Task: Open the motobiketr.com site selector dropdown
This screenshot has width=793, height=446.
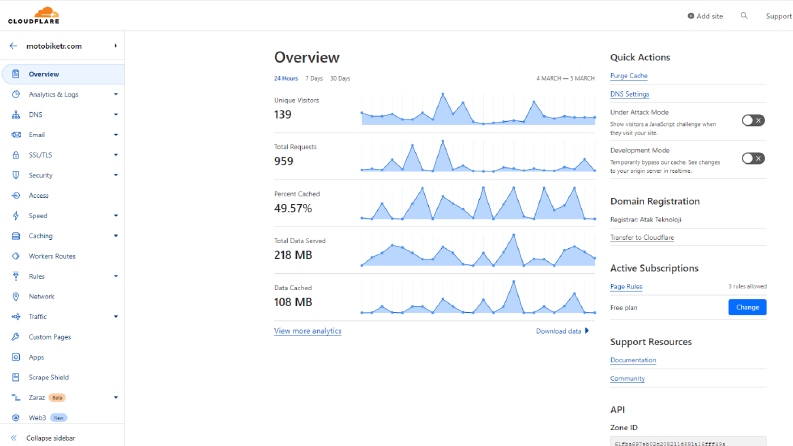Action: 116,46
